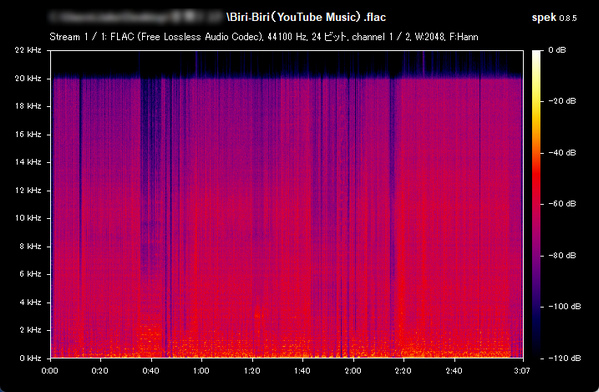The height and width of the screenshot is (392, 599).
Task: Click inside the spectrogram plot area
Action: 287,204
